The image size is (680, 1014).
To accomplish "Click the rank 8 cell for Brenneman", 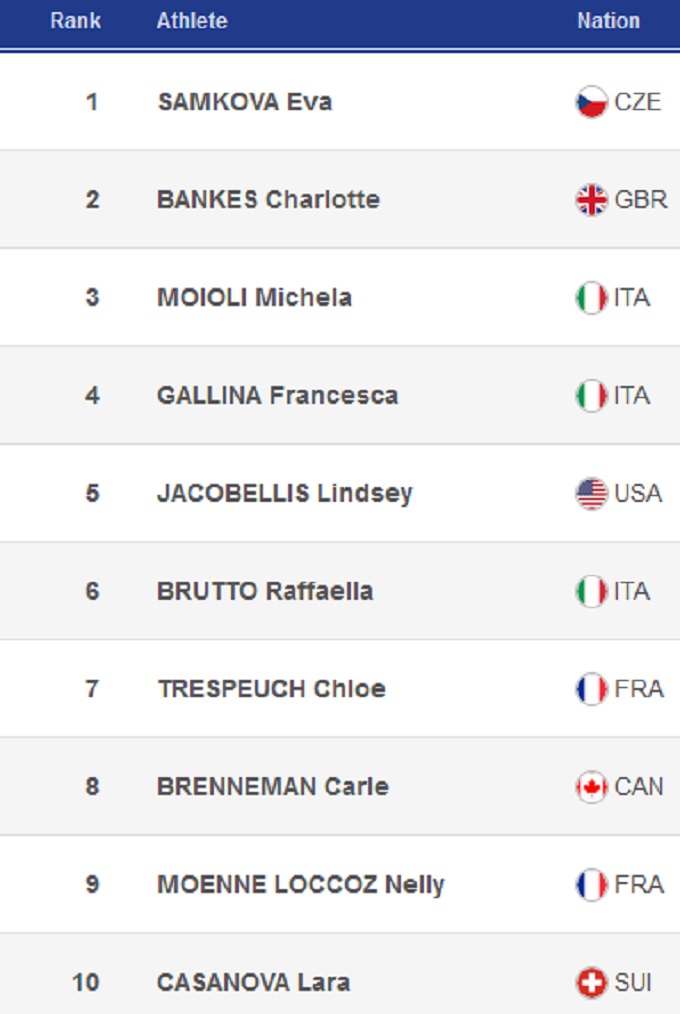I will tap(92, 787).
